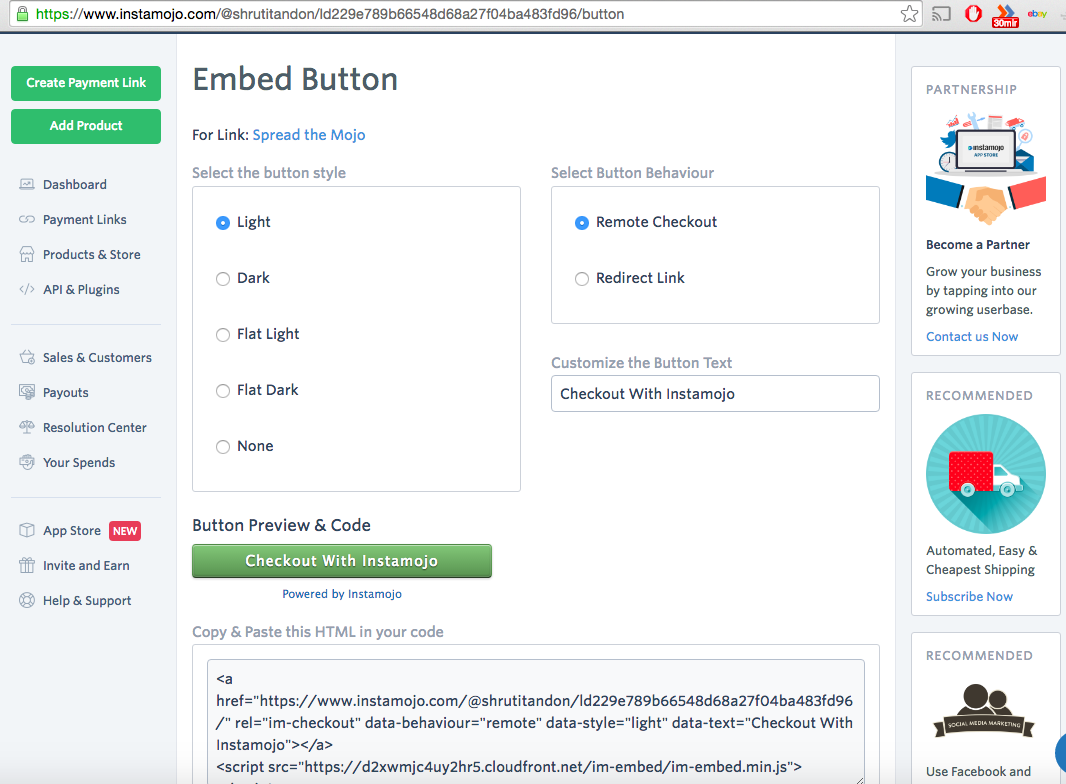This screenshot has width=1066, height=784.
Task: Select Redirect Link behaviour
Action: click(582, 278)
